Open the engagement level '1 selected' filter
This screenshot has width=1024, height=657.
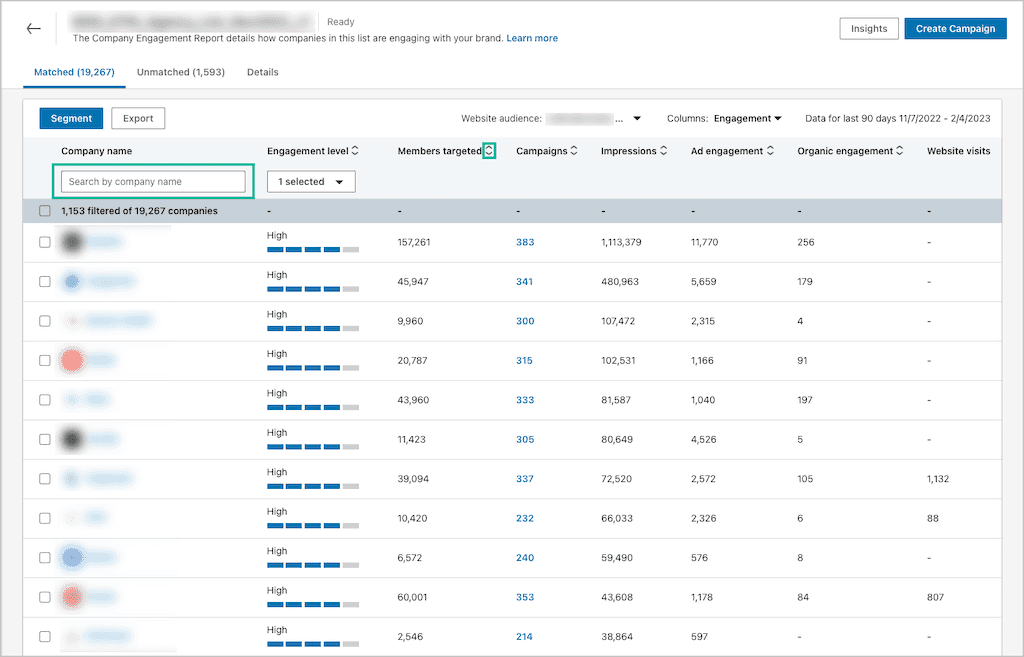pyautogui.click(x=311, y=182)
